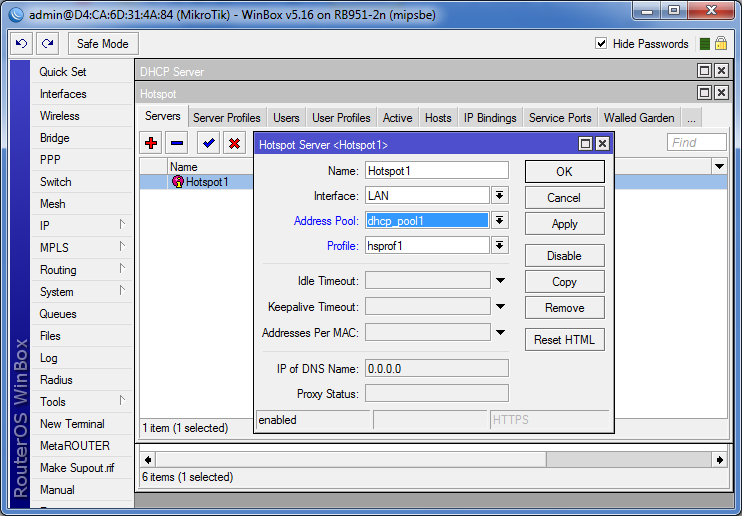Viewport: 742px width, 516px height.
Task: Click the Find search box
Action: coord(697,142)
